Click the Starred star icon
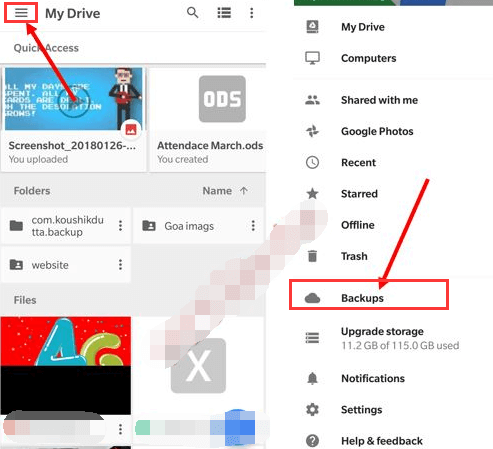Screen dimensions: 493x449 click(312, 193)
